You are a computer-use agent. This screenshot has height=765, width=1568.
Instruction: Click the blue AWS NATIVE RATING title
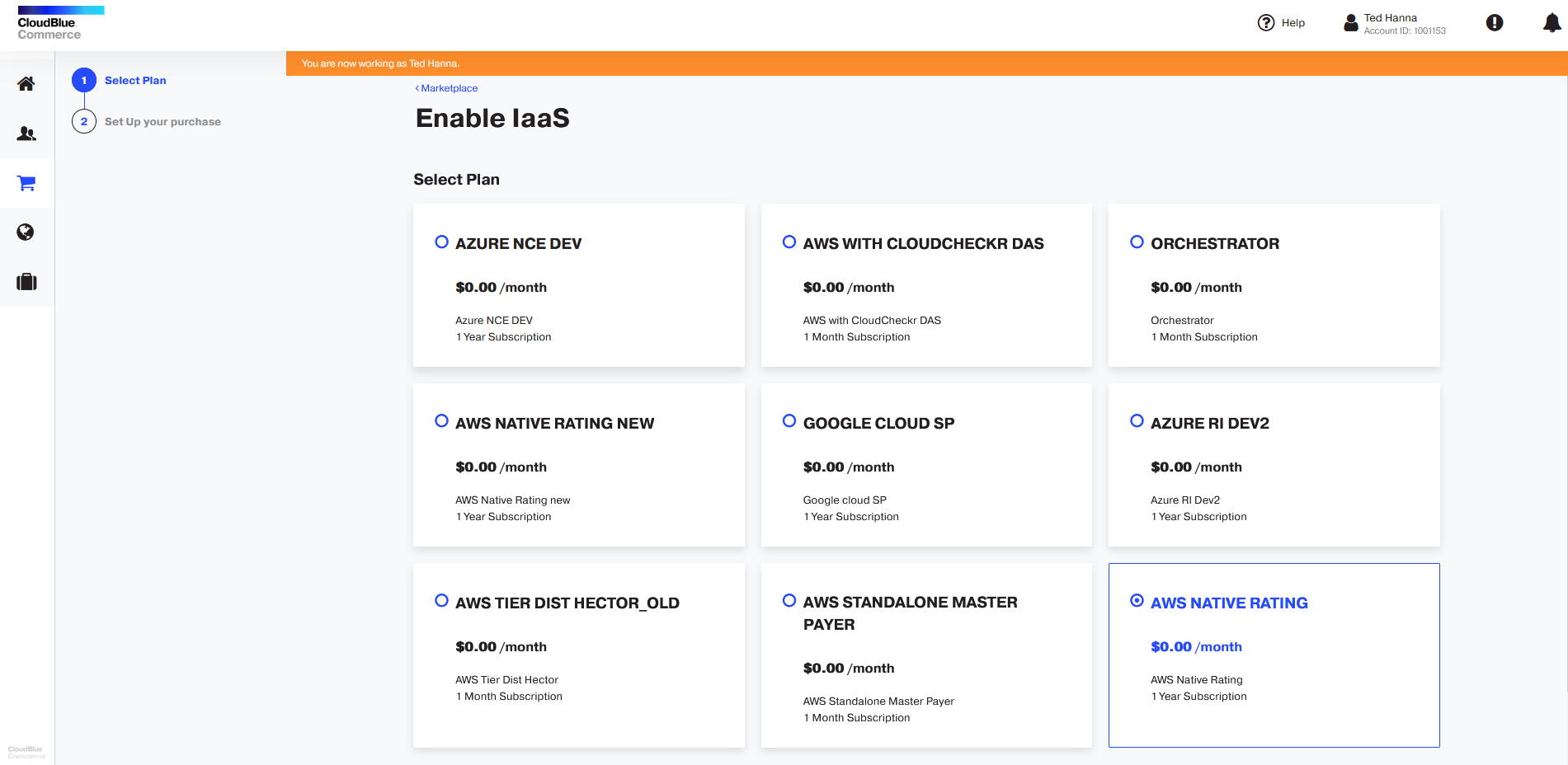(x=1229, y=603)
